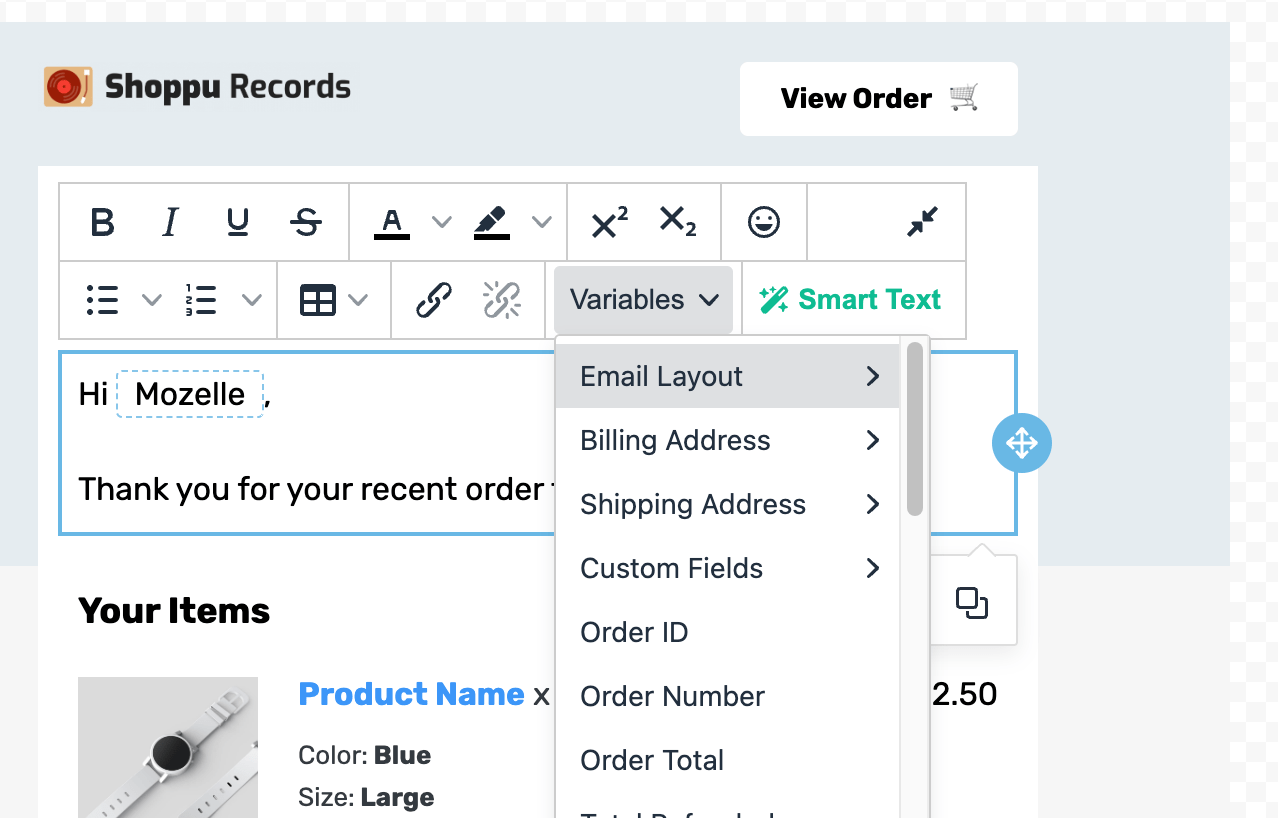Toggle underline formatting

[237, 222]
